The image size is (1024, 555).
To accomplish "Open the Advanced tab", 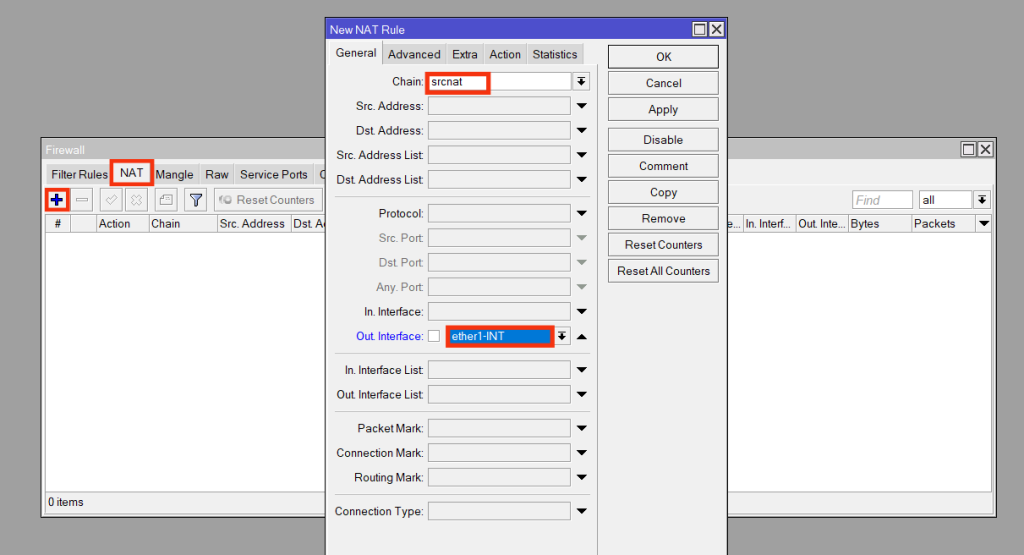I will [414, 54].
